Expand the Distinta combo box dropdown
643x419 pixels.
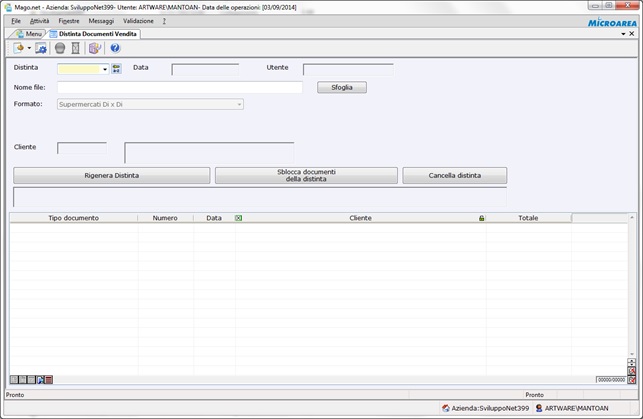(x=105, y=69)
